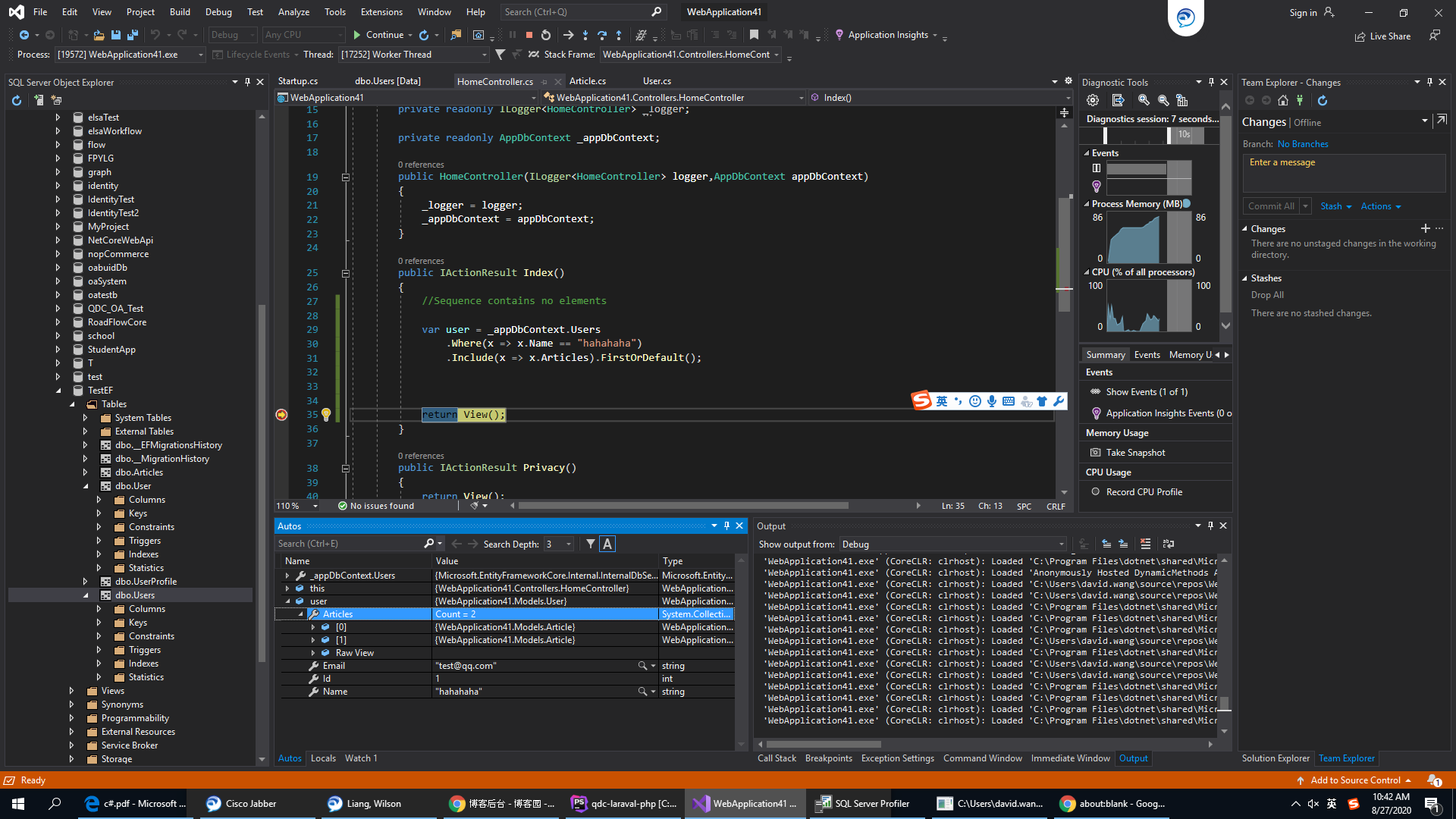Click the Stop Debugging red square icon
The width and height of the screenshot is (1456, 819).
529,35
